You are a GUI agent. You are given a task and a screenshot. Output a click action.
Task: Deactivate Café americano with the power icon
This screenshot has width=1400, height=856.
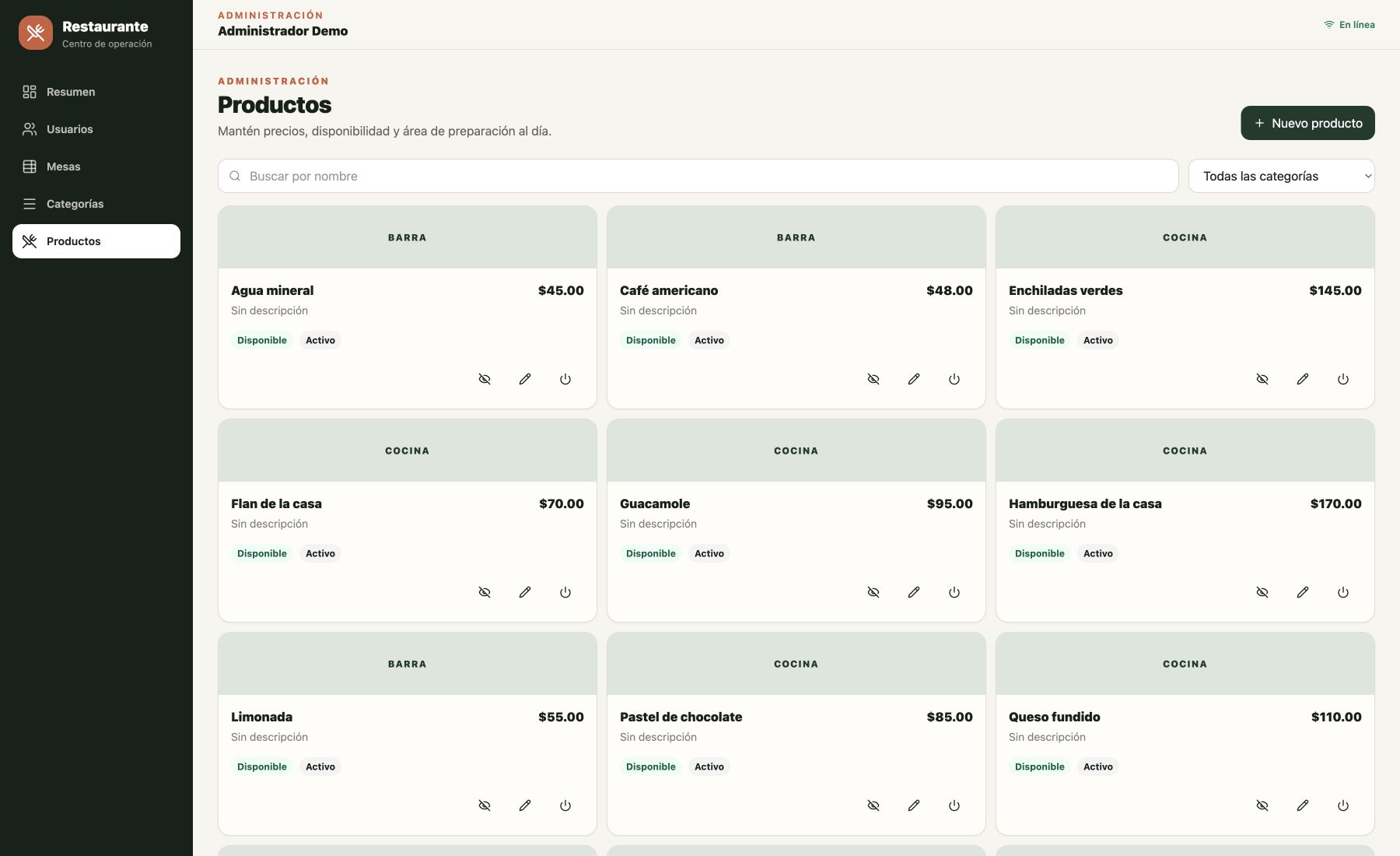[x=954, y=379]
